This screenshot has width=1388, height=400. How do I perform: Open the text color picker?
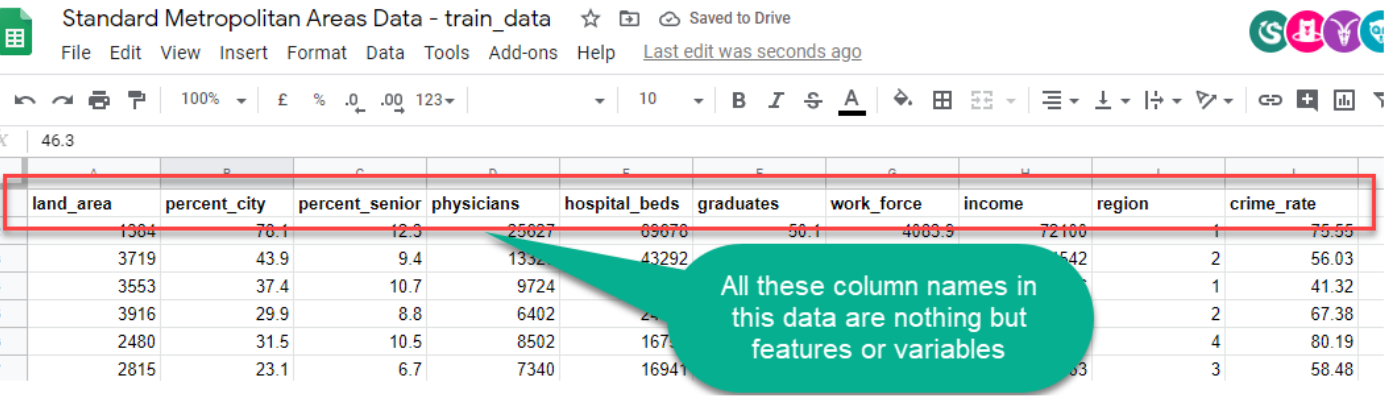852,100
